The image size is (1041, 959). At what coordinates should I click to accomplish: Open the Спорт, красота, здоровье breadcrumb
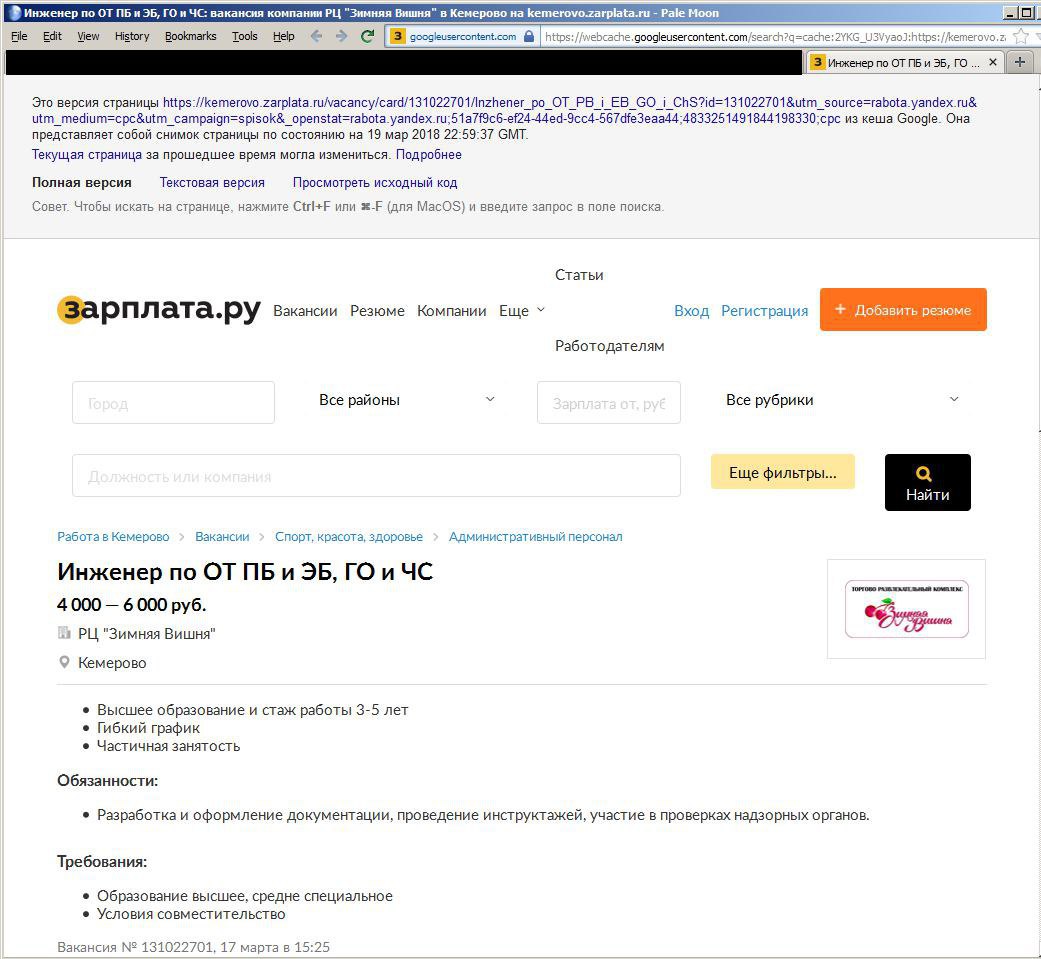[349, 537]
